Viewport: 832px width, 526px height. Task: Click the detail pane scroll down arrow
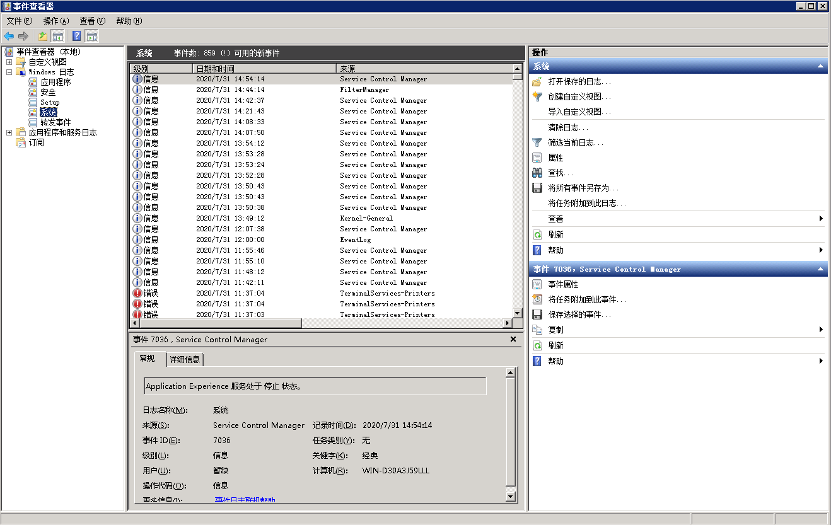(510, 497)
